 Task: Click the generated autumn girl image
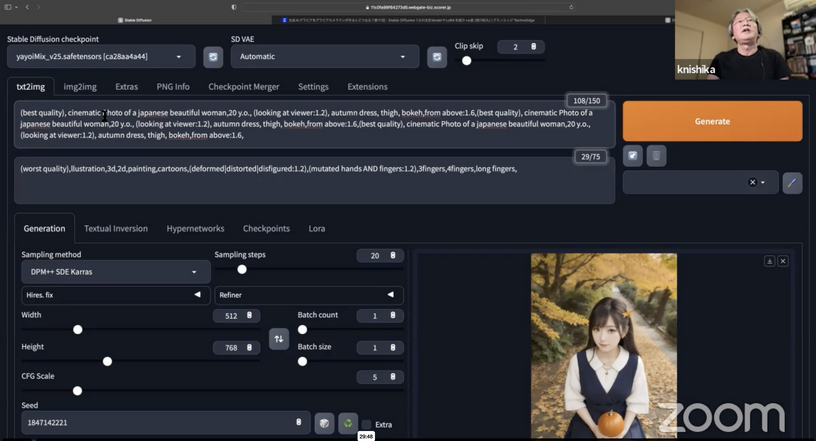coord(604,345)
